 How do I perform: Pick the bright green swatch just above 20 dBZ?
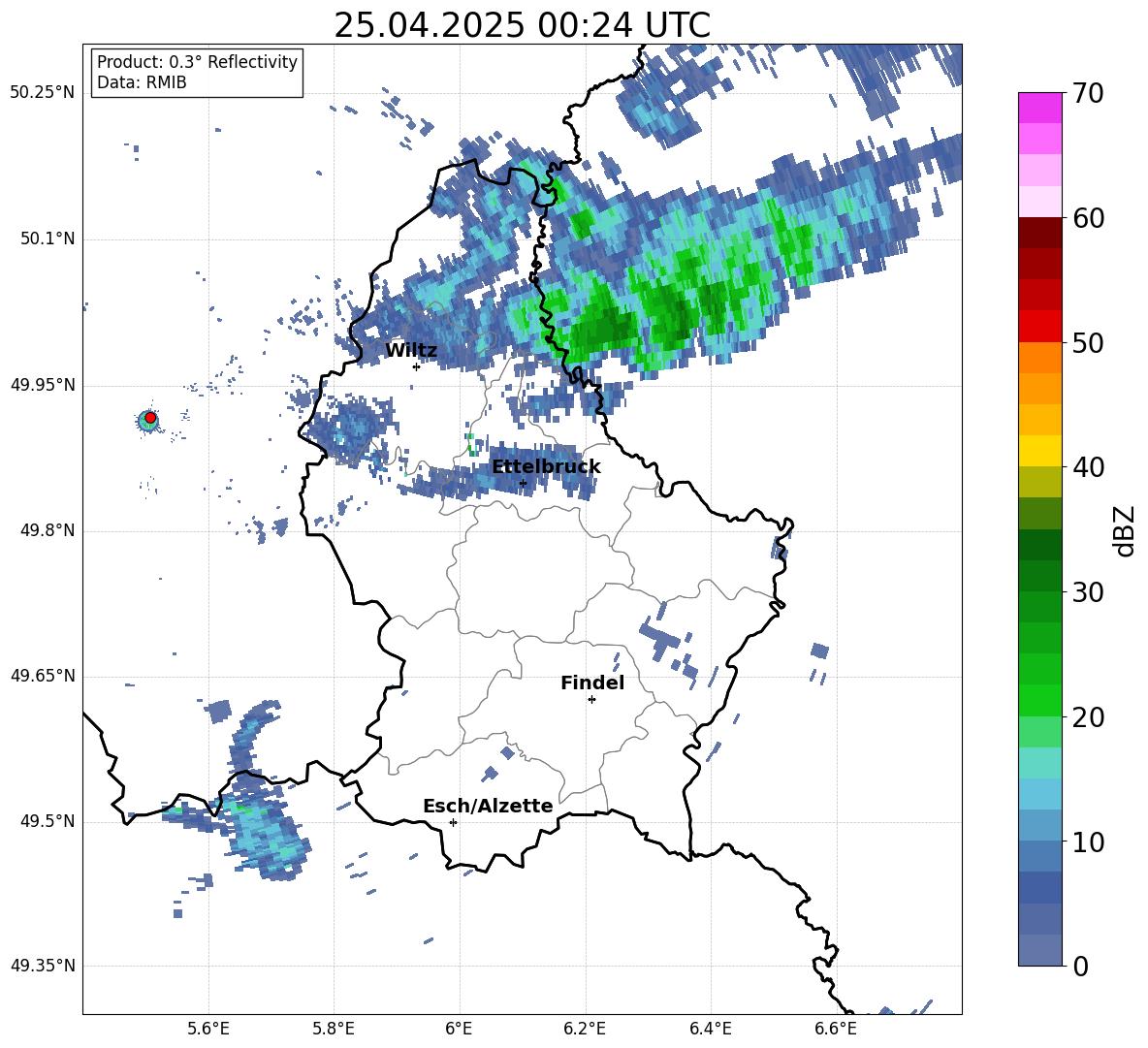coord(1039,700)
